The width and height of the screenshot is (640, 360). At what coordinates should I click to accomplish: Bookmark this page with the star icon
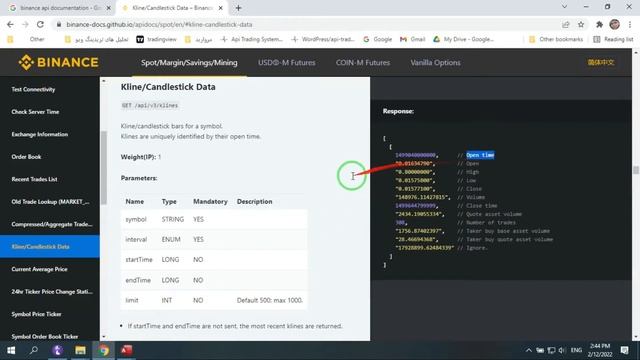[581, 24]
